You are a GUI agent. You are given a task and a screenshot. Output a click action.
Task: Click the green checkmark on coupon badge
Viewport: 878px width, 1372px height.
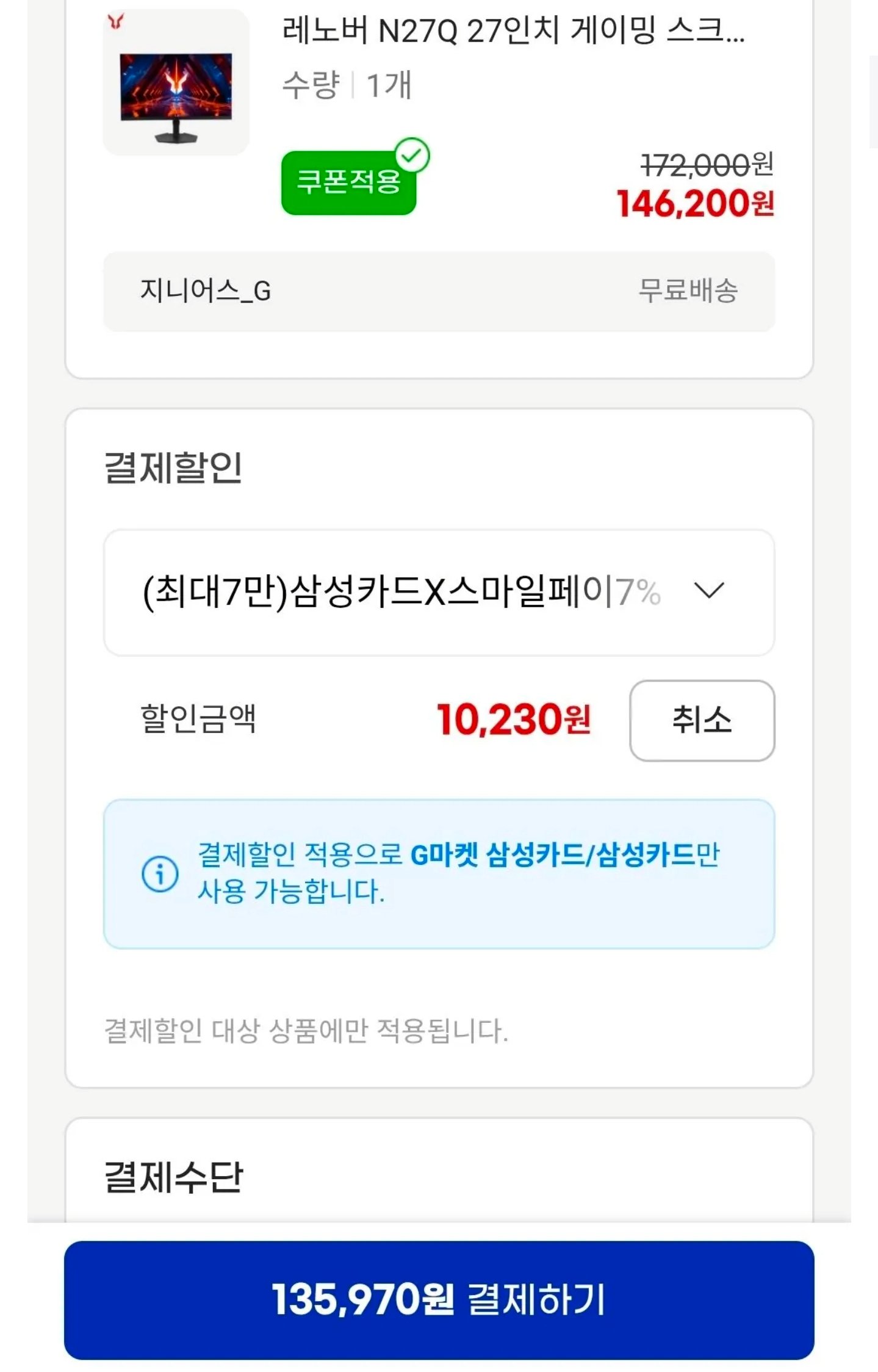pos(412,156)
